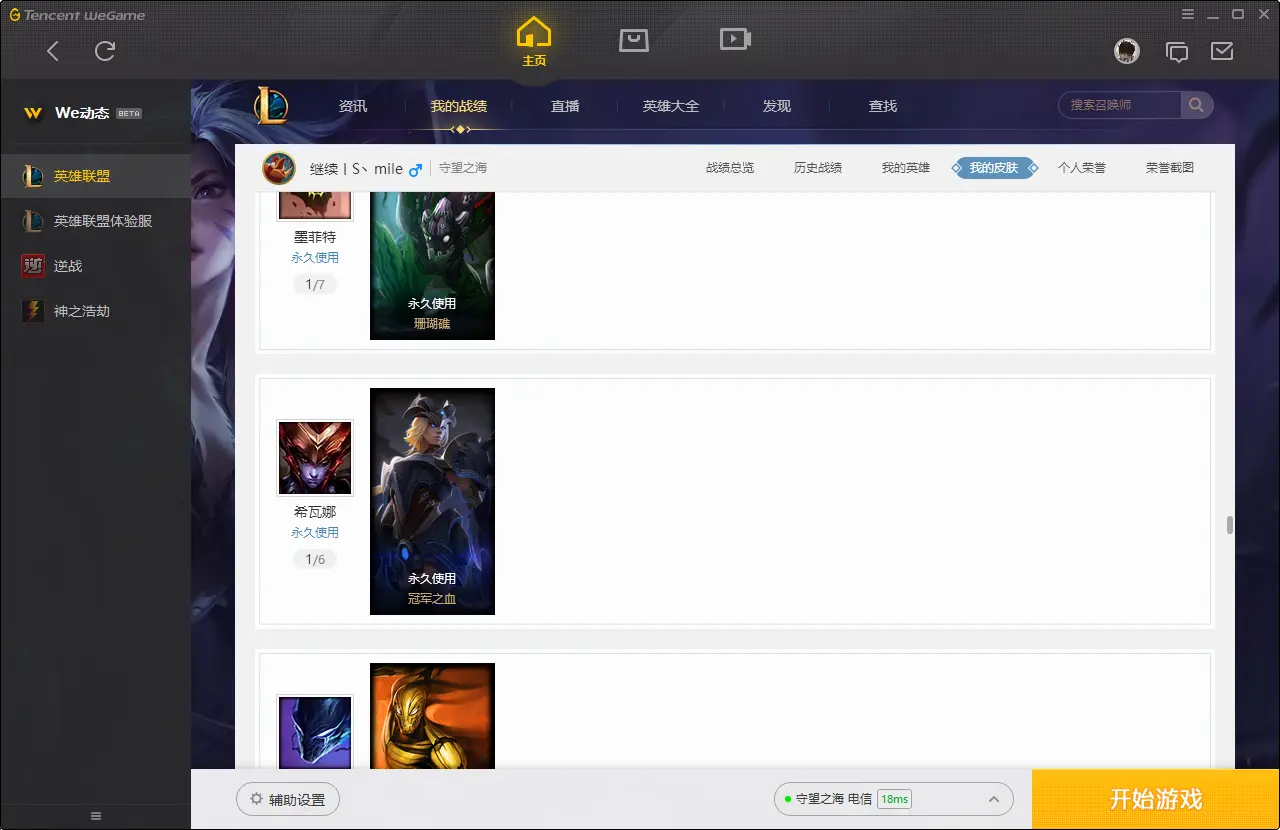The width and height of the screenshot is (1280, 830).
Task: Click the 守望之海 server name beside the summoner
Action: (463, 168)
